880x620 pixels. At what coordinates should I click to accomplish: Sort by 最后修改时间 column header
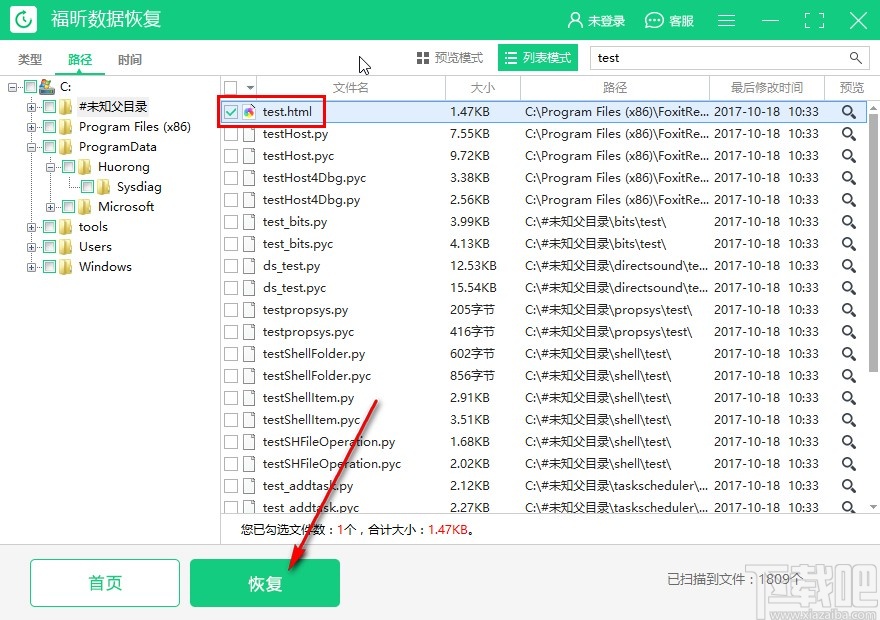pos(767,88)
